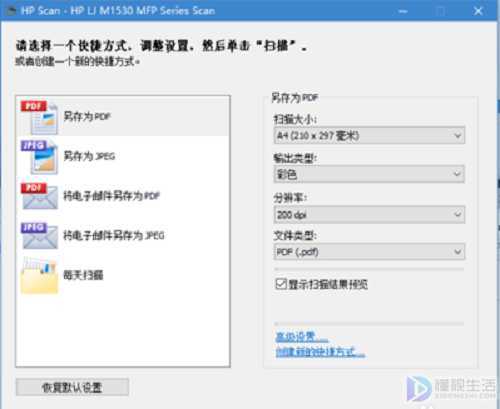This screenshot has width=500, height=409.
Task: Select the red PDF document icon
Action: click(x=39, y=117)
